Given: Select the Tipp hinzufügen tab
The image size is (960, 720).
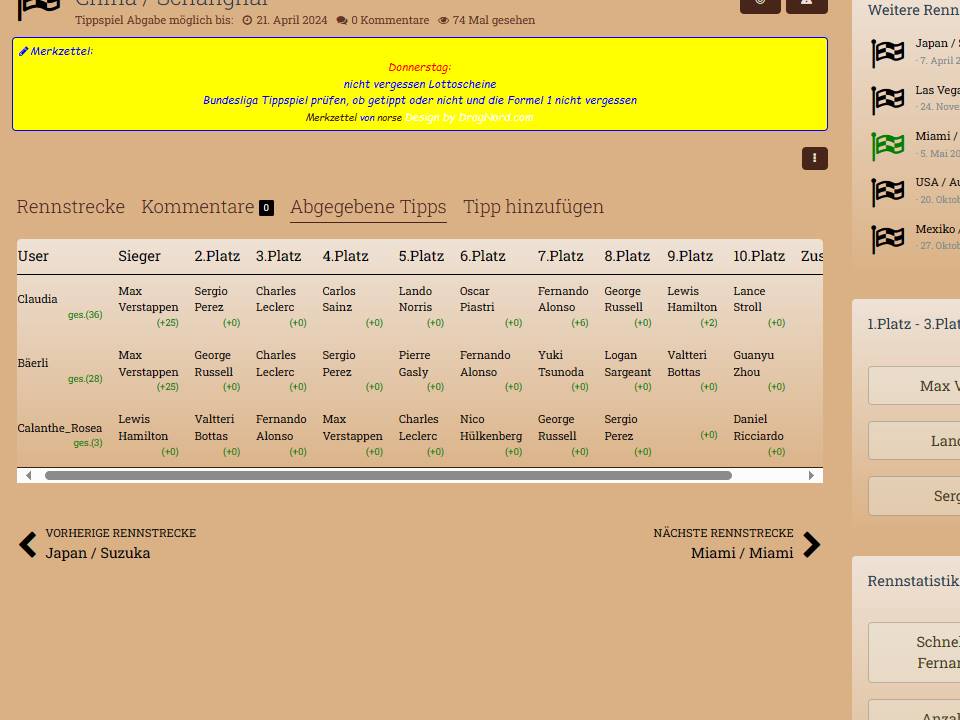Looking at the screenshot, I should click(x=533, y=207).
